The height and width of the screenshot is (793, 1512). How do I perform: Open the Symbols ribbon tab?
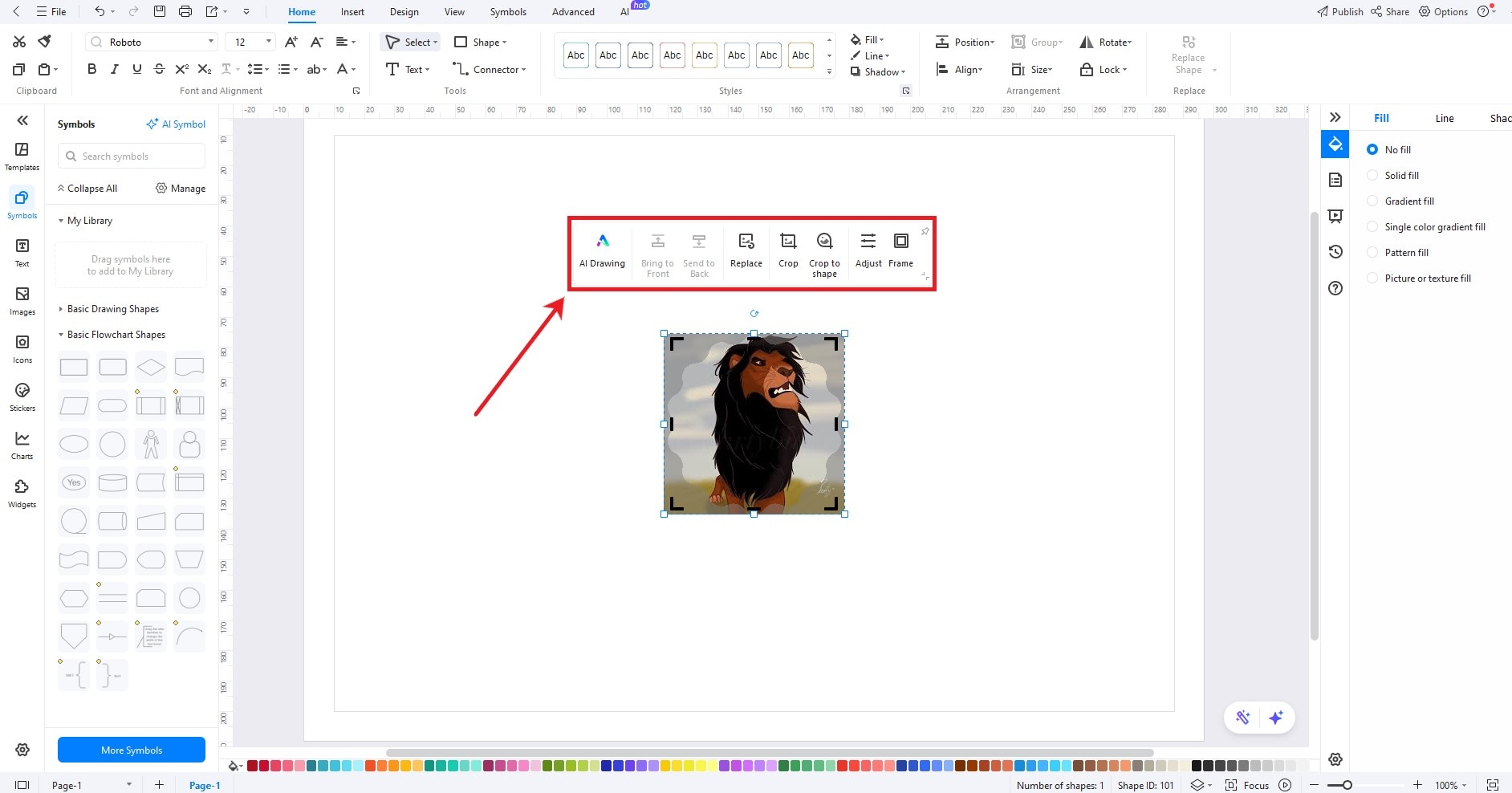pos(508,11)
